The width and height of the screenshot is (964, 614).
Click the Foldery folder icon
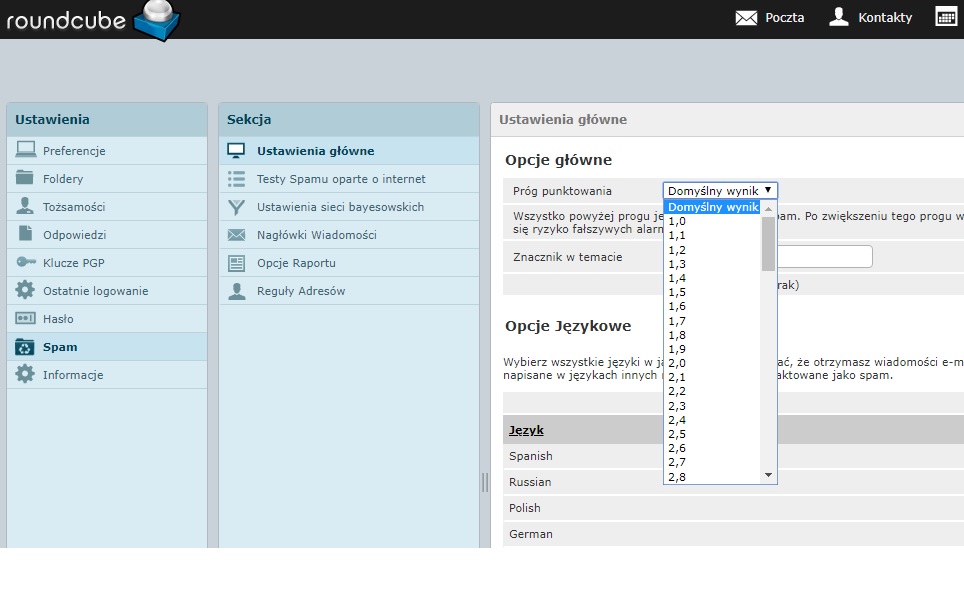[x=25, y=179]
